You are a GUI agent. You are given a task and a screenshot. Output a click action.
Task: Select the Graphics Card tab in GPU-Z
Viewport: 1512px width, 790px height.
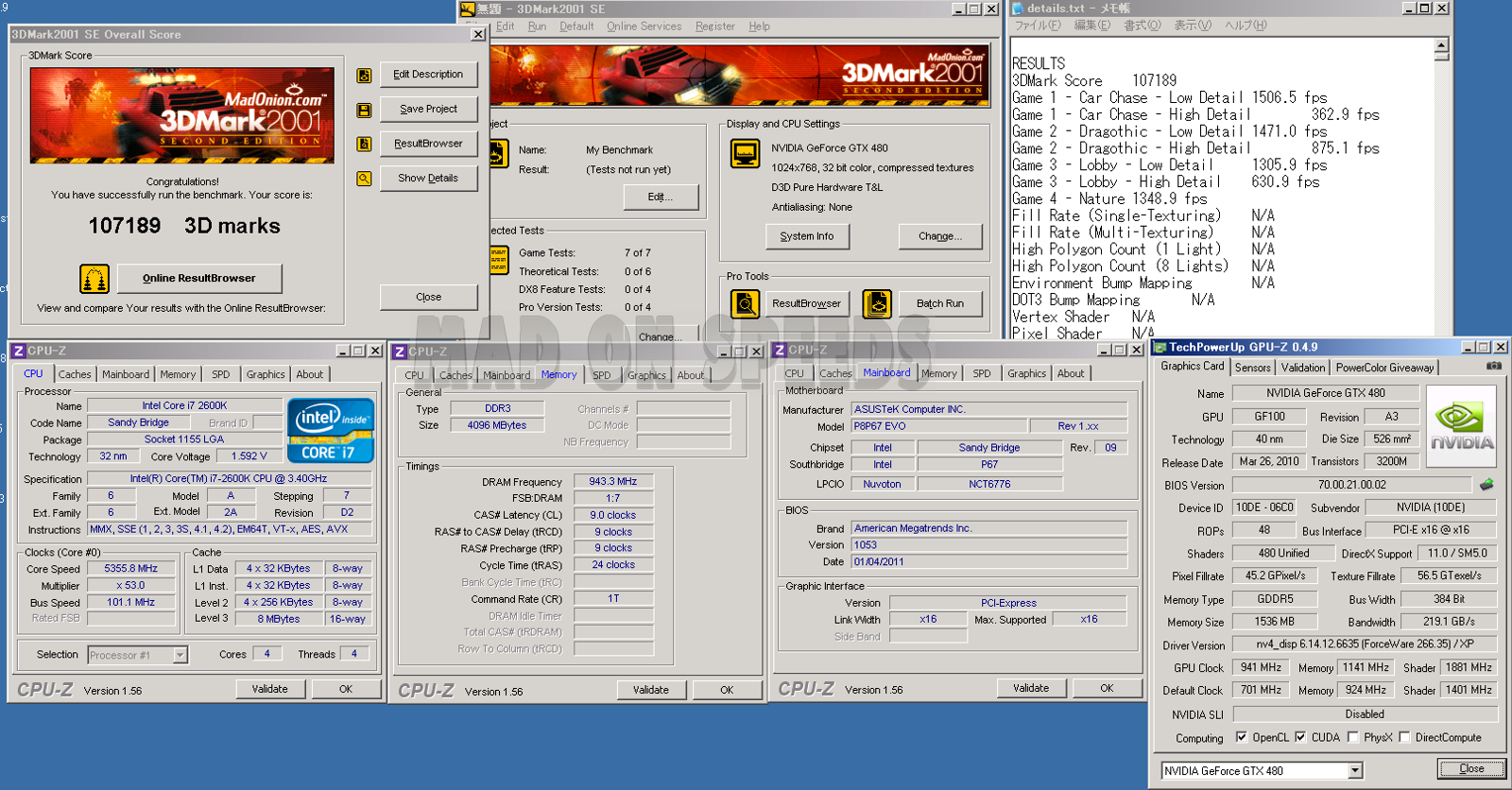click(x=1192, y=367)
